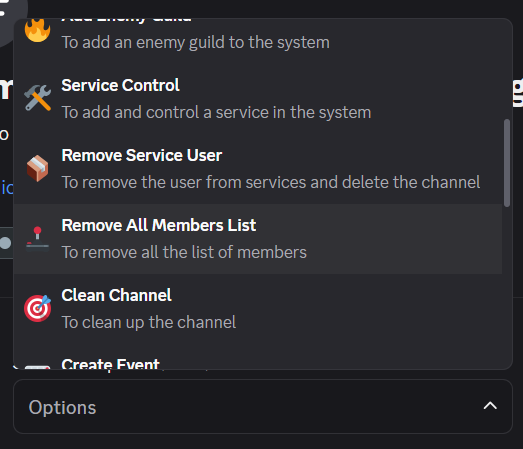The width and height of the screenshot is (523, 449).
Task: Click 'To clean up the channel' description
Action: point(149,323)
